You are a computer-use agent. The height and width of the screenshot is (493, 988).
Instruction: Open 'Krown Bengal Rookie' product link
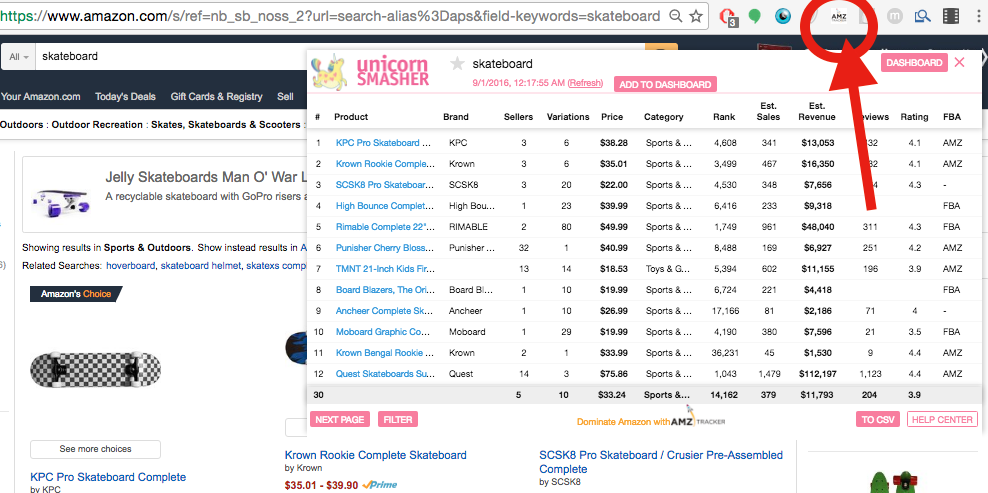[385, 353]
